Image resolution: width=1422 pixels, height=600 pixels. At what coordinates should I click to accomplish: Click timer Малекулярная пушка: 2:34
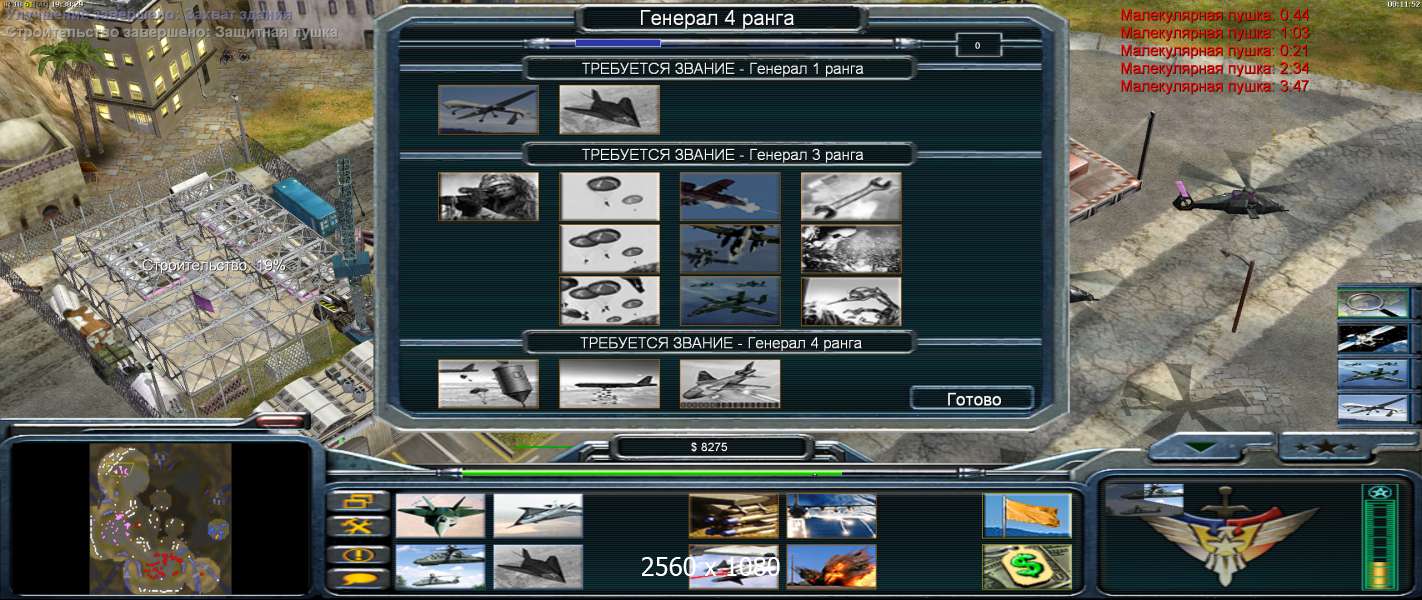[1215, 69]
